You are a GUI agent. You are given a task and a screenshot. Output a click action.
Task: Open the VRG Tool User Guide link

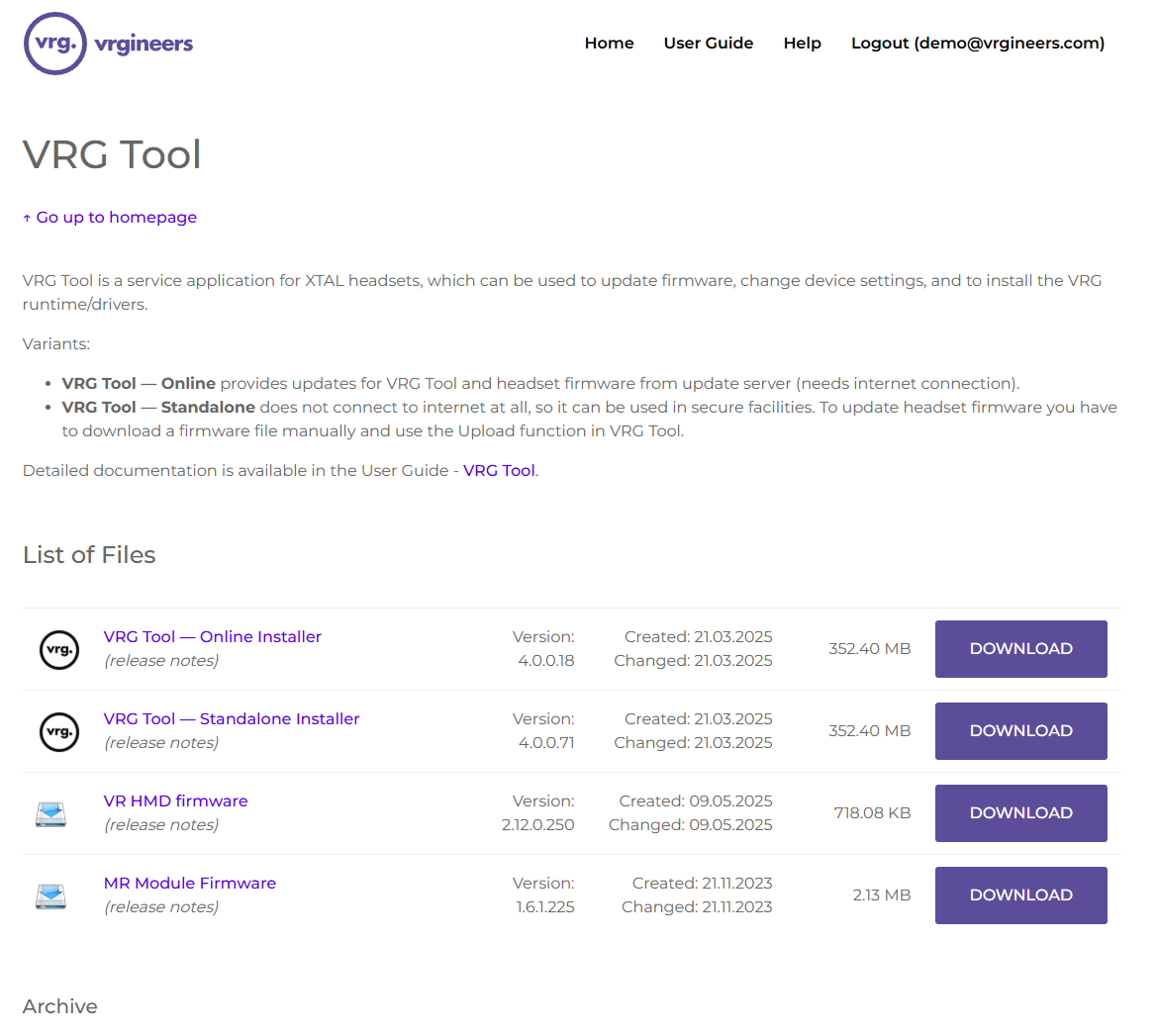tap(499, 471)
